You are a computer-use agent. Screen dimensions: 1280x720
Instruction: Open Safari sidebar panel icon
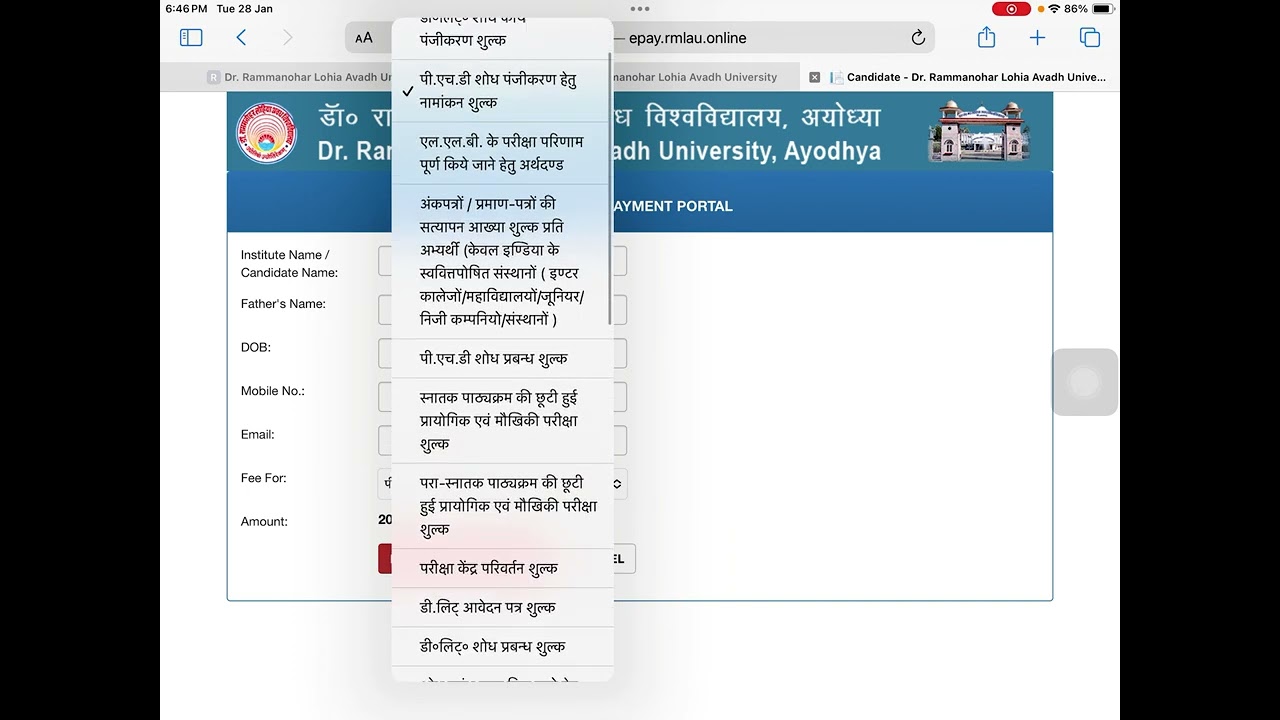(191, 38)
